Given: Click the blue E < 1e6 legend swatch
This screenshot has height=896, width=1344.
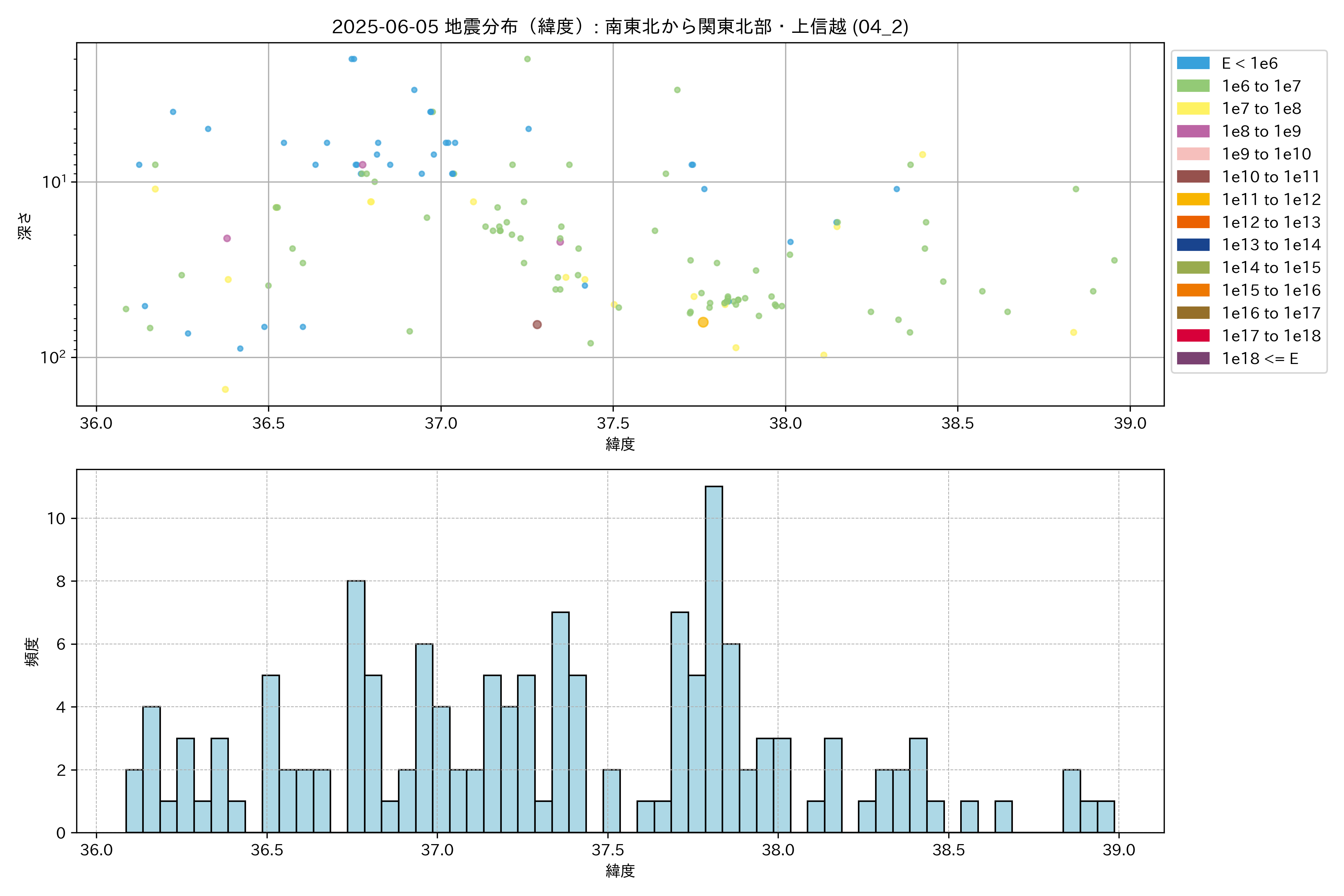Looking at the screenshot, I should (x=1192, y=63).
